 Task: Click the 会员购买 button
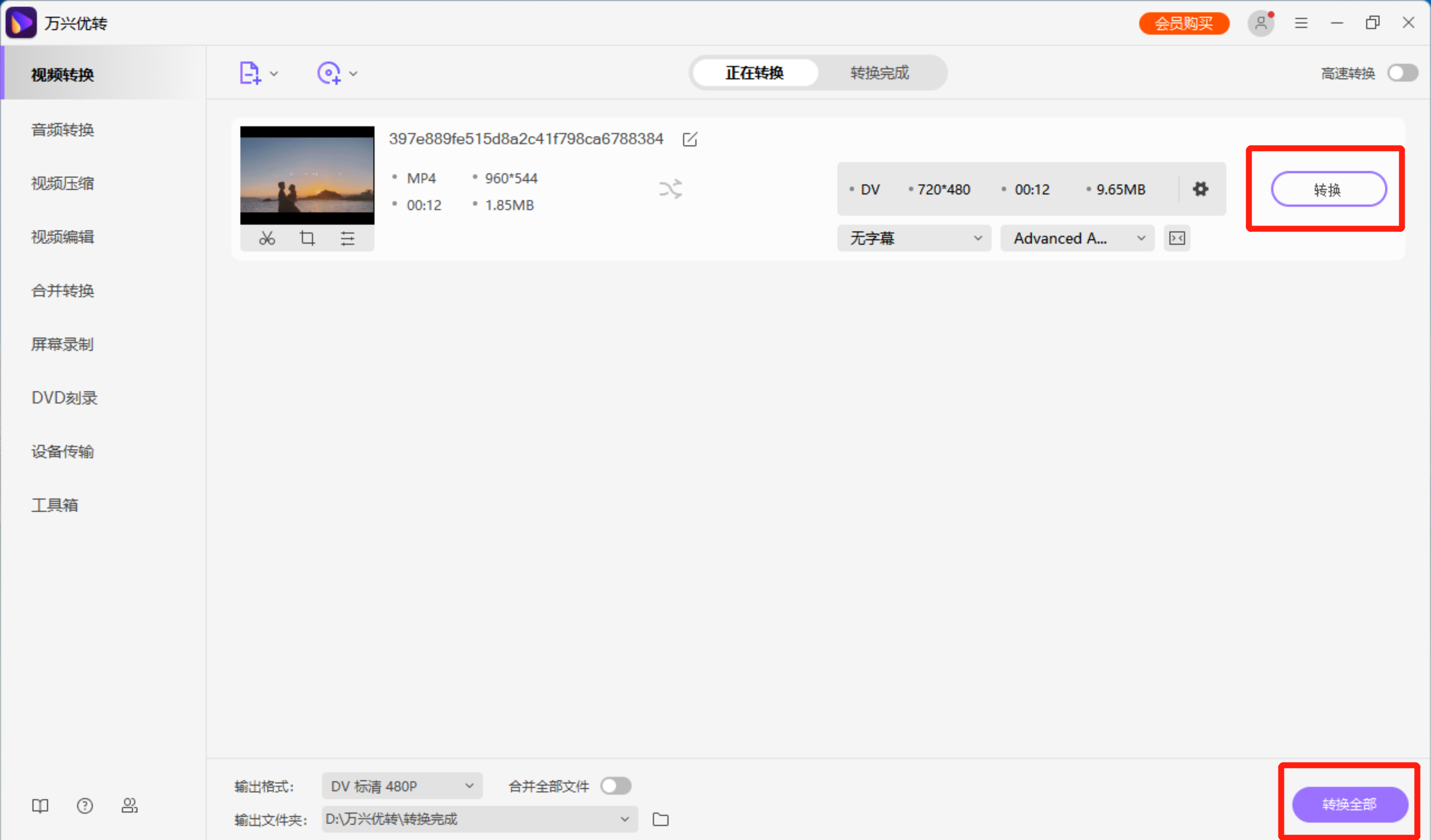pyautogui.click(x=1184, y=23)
